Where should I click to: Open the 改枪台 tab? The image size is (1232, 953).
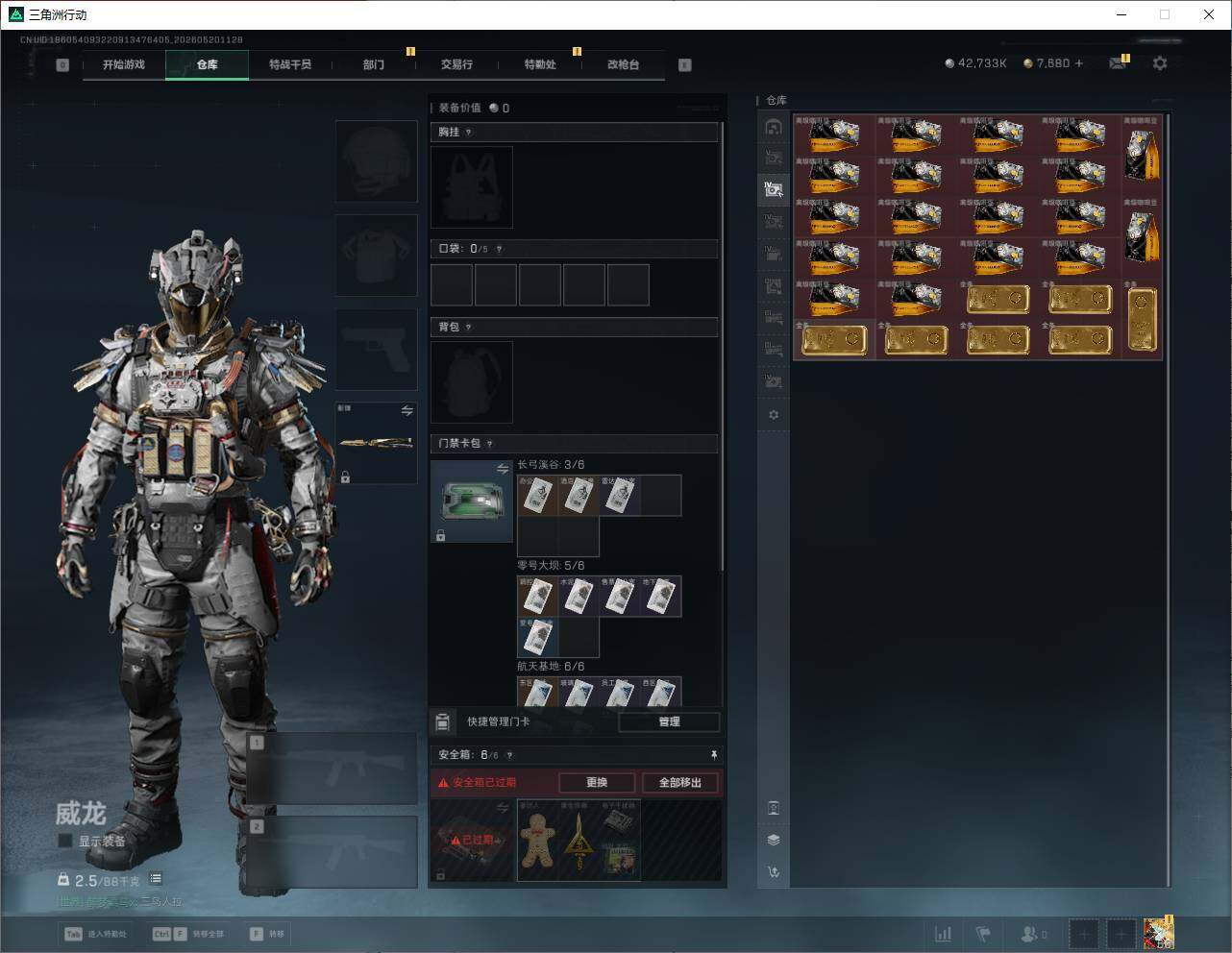tap(623, 64)
